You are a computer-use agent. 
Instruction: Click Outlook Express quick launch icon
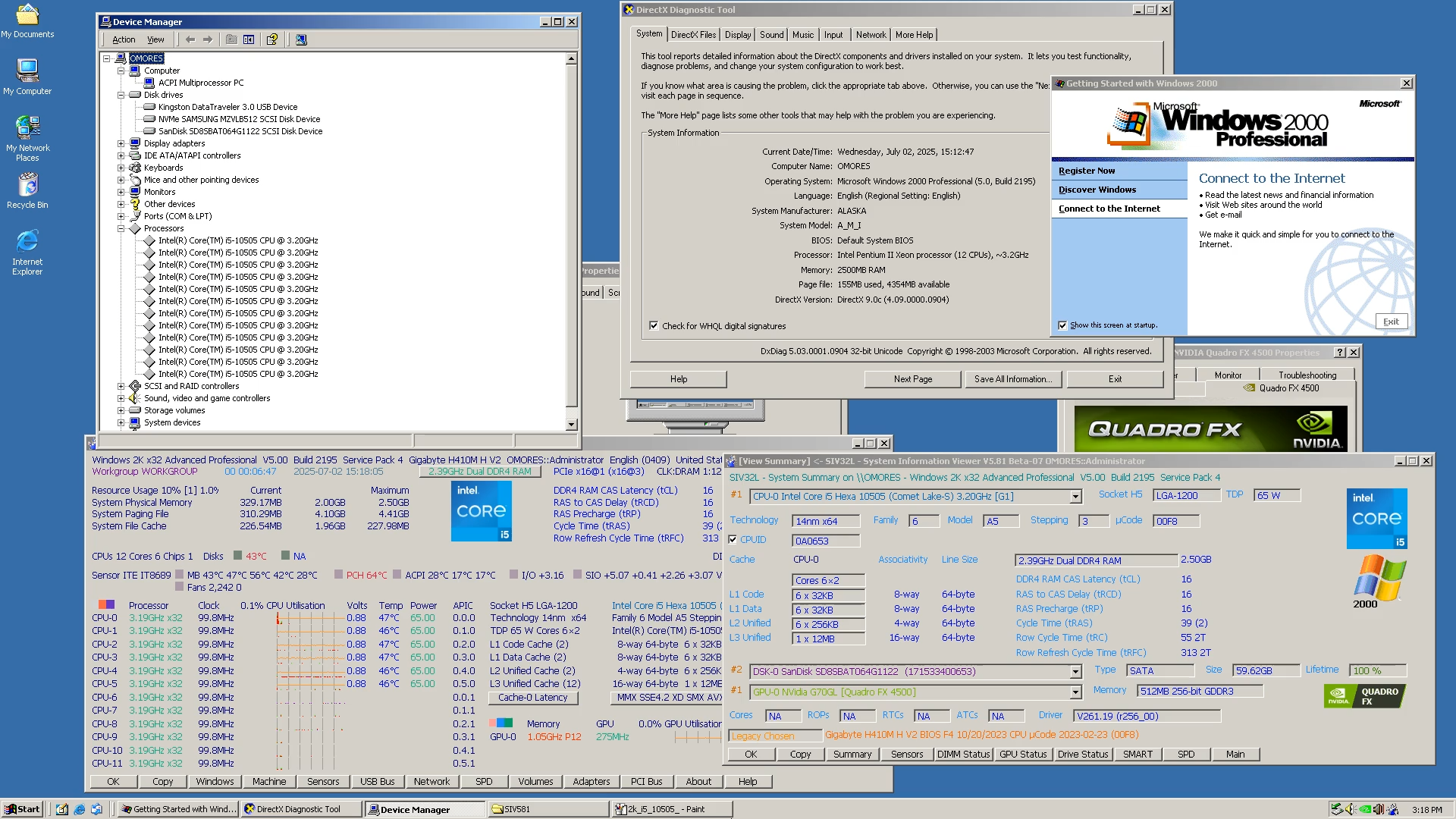pos(96,809)
